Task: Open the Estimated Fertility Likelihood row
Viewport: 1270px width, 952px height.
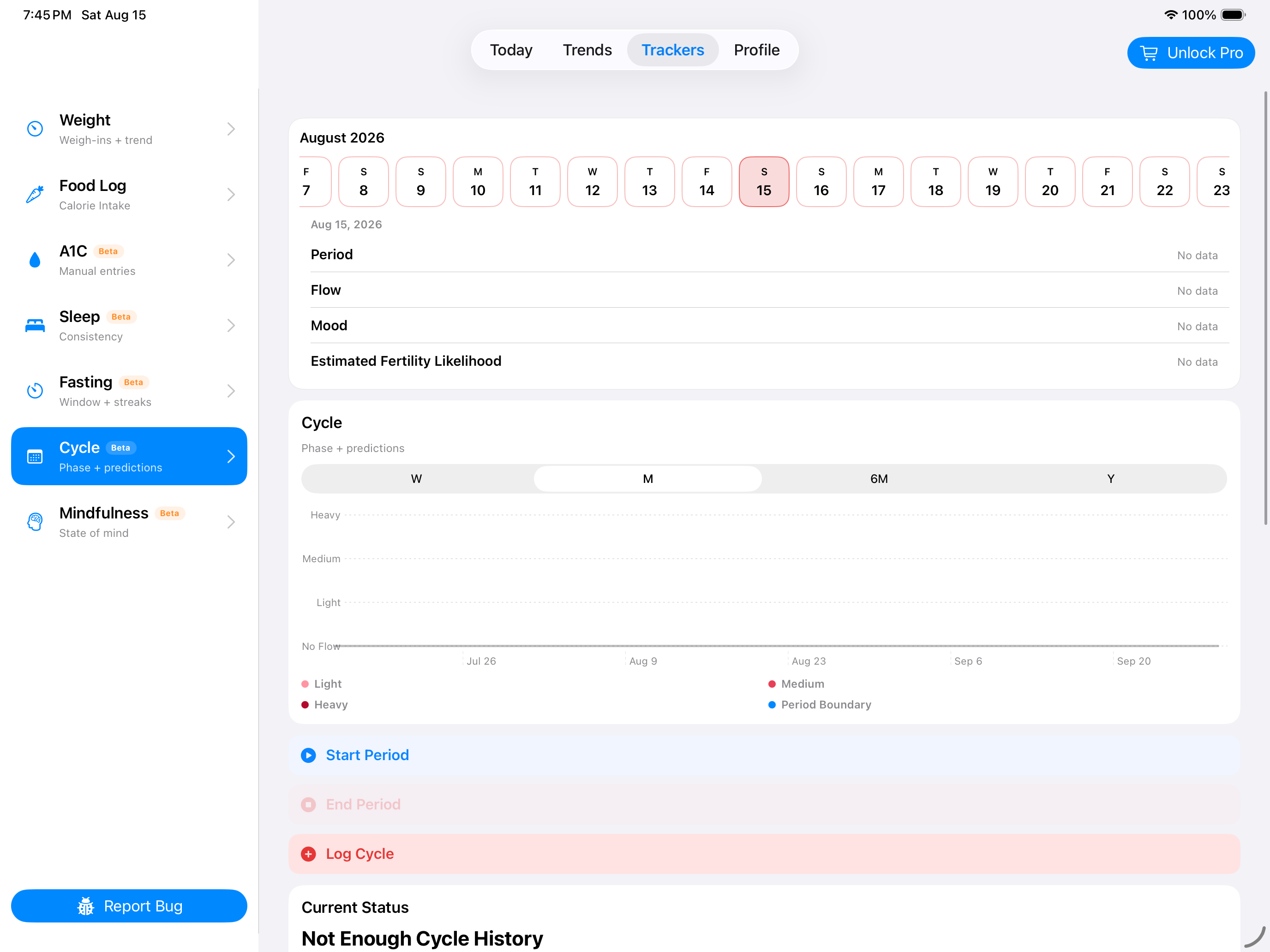Action: pyautogui.click(x=769, y=362)
